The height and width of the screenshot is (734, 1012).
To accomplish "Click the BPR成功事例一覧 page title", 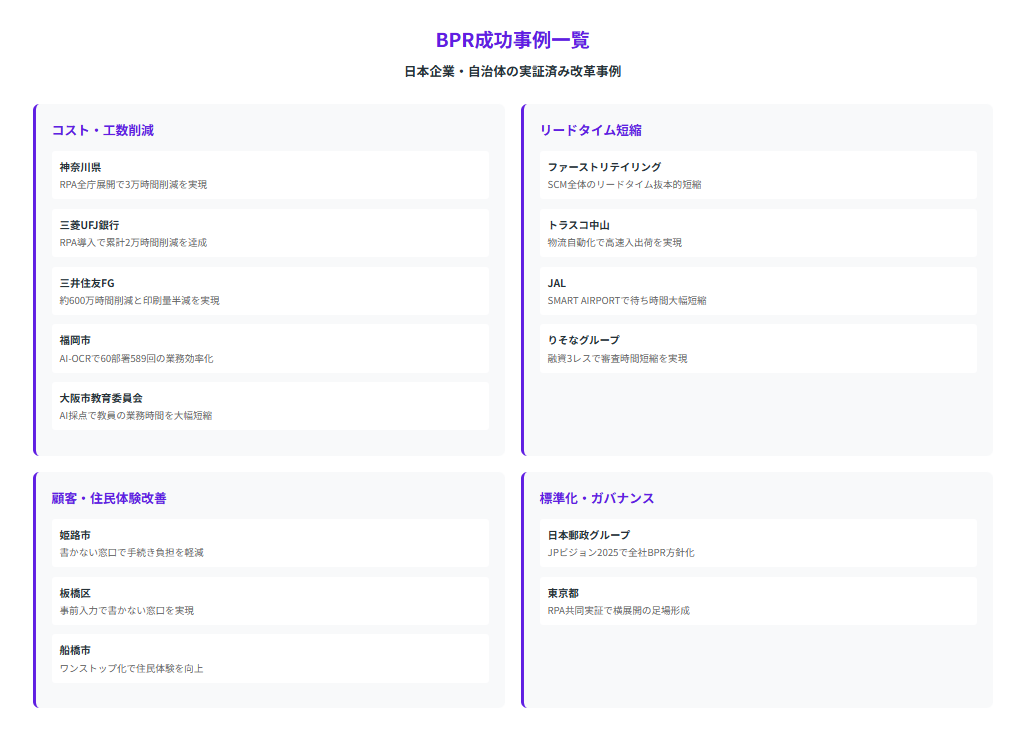I will [x=512, y=40].
